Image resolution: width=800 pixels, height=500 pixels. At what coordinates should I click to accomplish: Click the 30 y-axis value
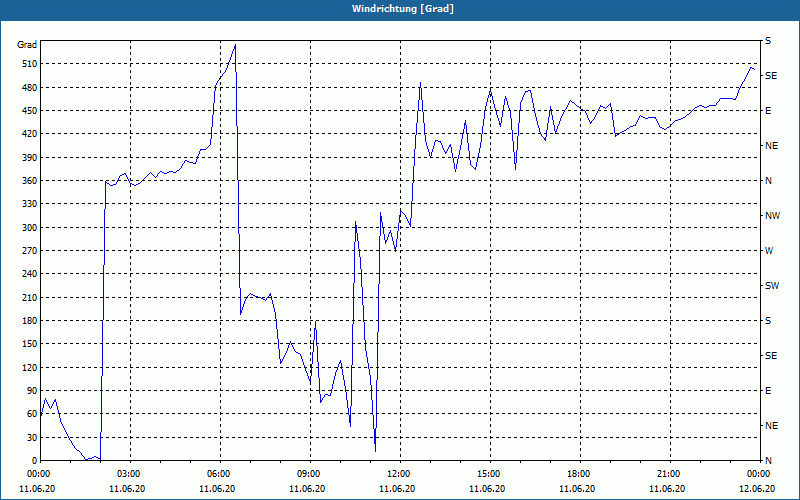click(31, 437)
